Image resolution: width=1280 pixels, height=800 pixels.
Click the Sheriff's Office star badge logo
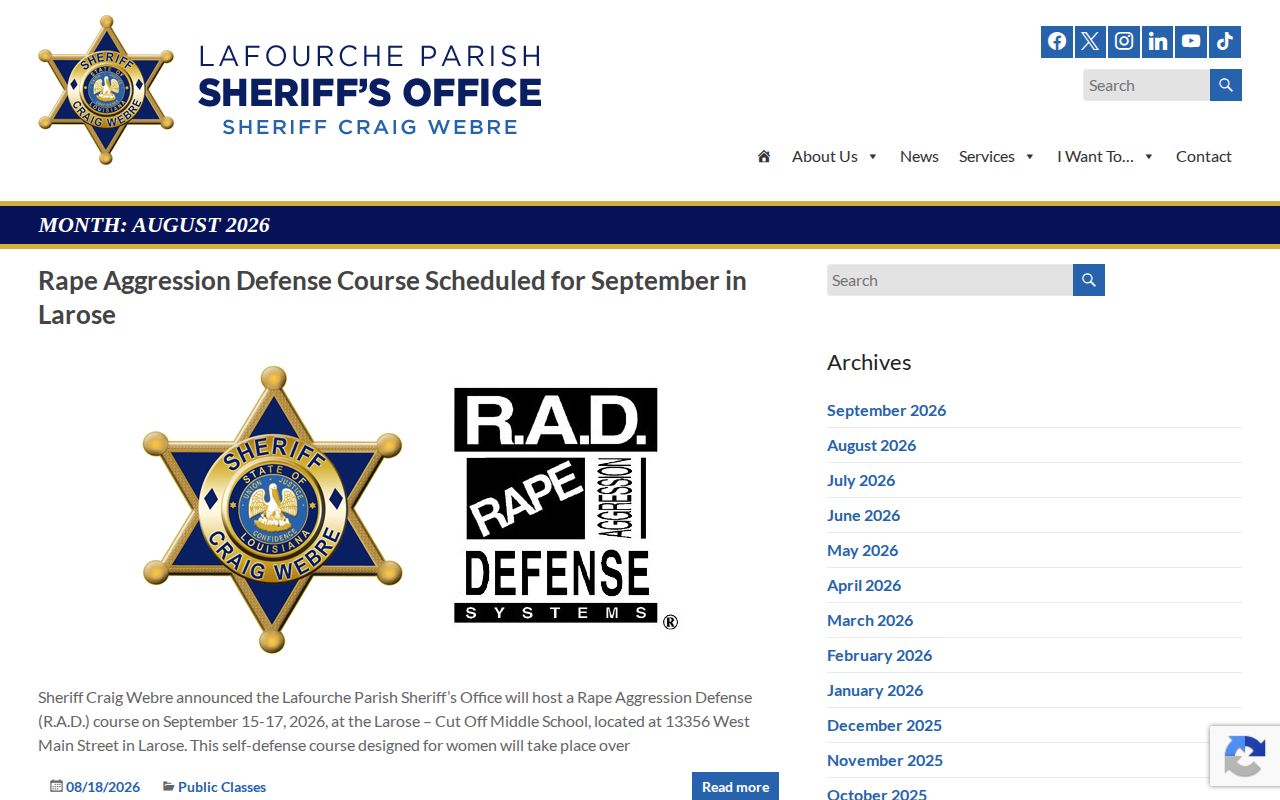tap(106, 90)
